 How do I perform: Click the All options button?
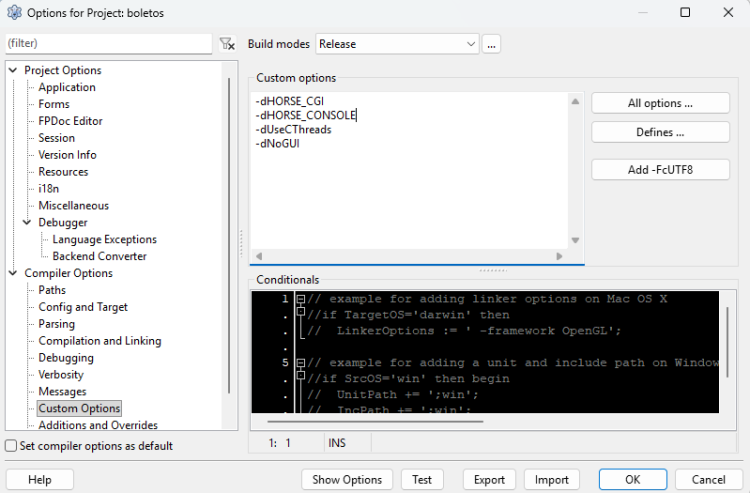click(x=660, y=103)
